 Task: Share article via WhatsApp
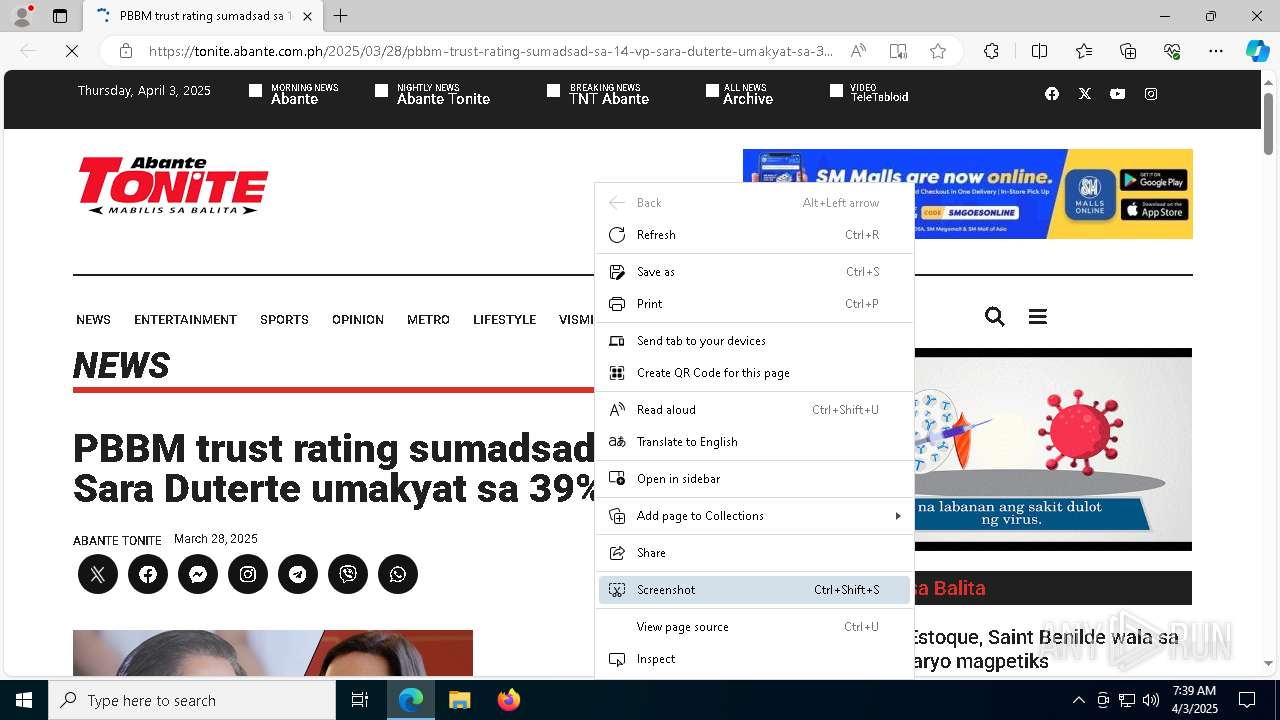pyautogui.click(x=398, y=574)
